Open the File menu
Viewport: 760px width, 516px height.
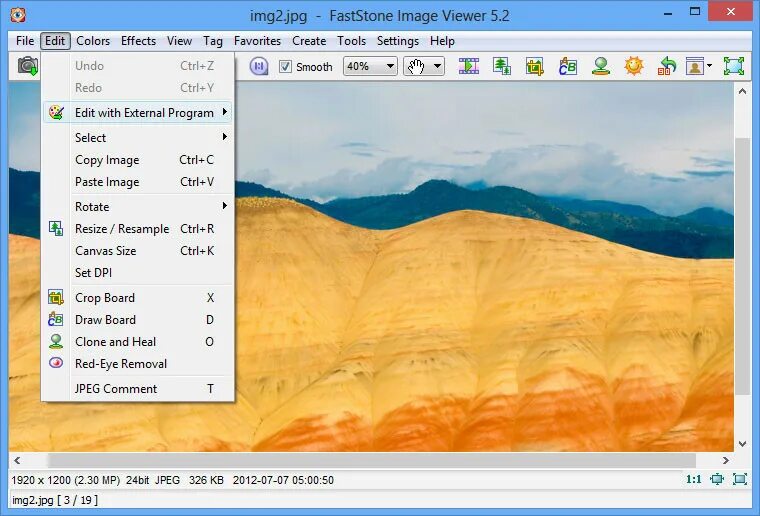pos(25,41)
